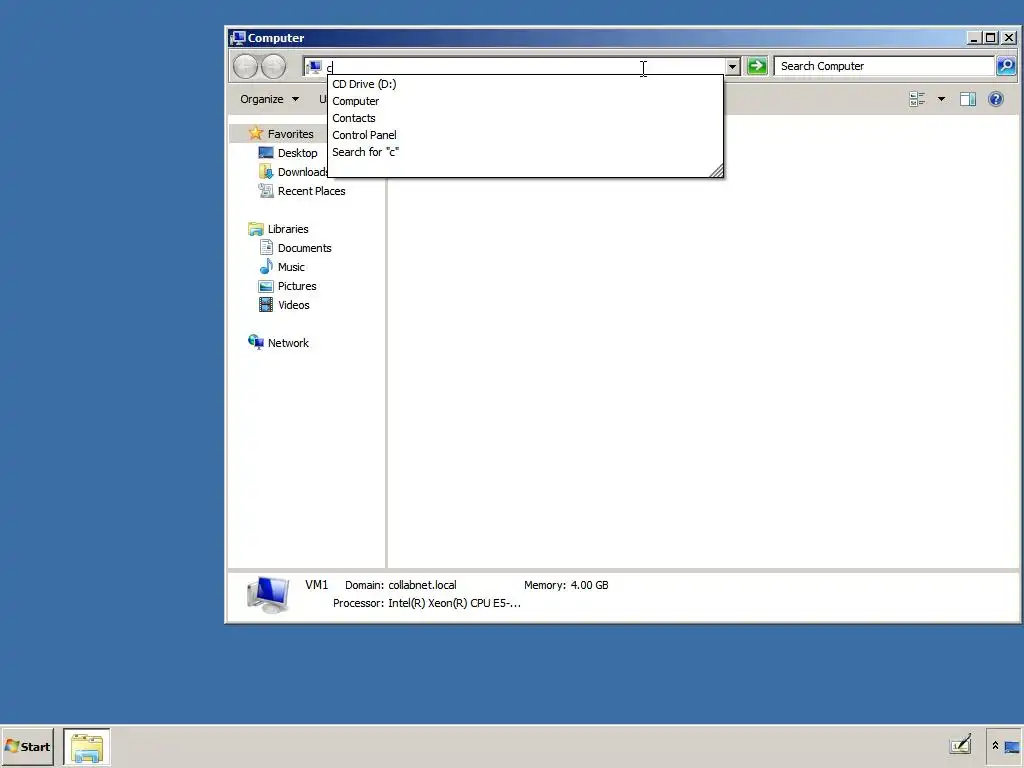
Task: Click the VM1 computer name label
Action: point(317,584)
